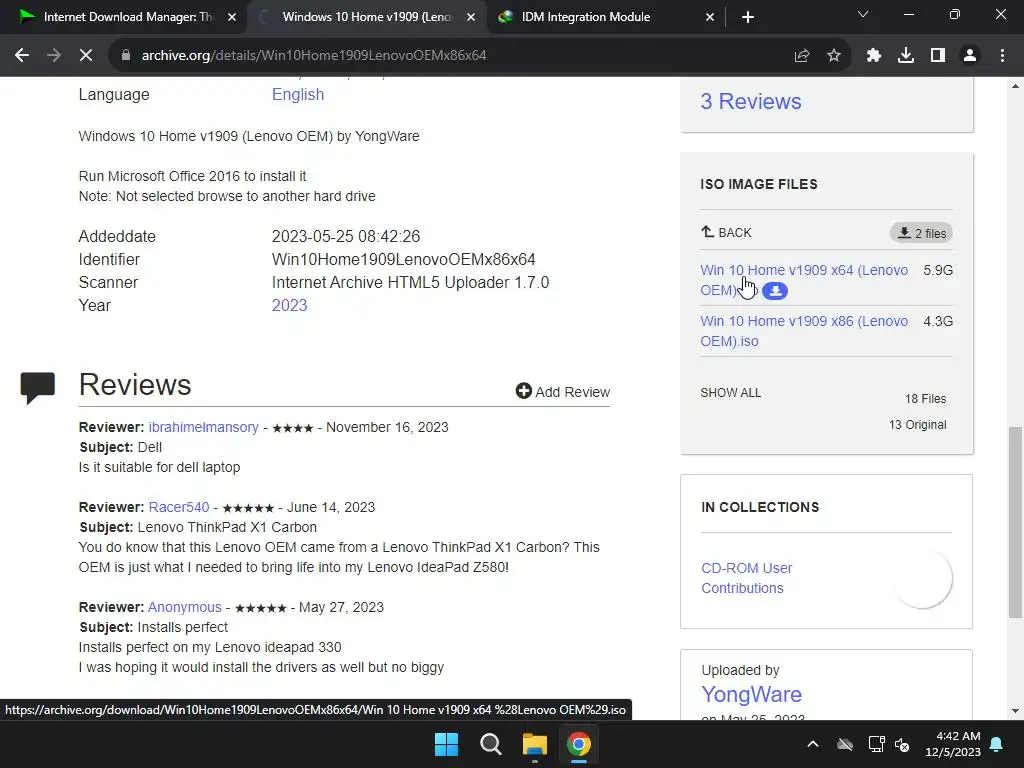
Task: Download Win 10 Home v1909 x64 ISO
Action: click(x=804, y=280)
